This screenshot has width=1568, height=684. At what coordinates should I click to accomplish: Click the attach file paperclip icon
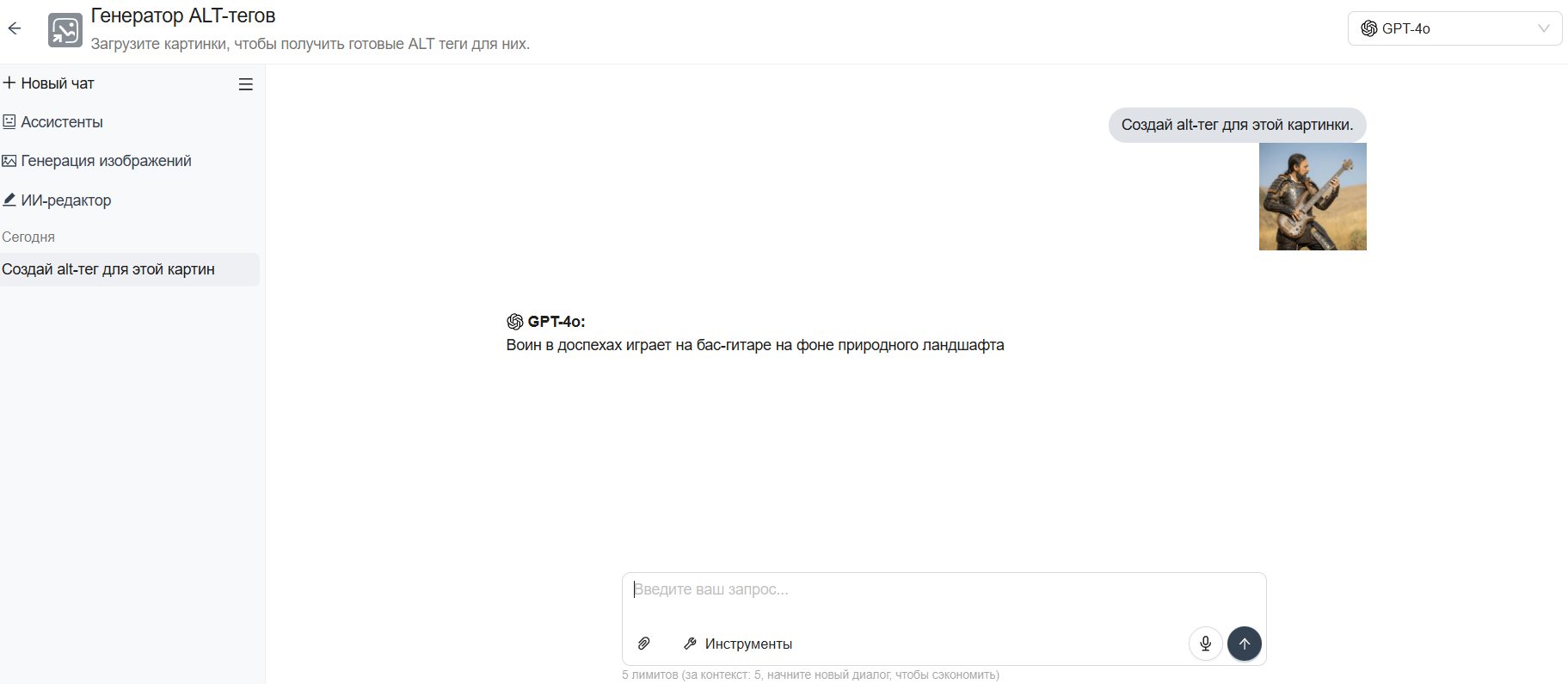click(643, 644)
